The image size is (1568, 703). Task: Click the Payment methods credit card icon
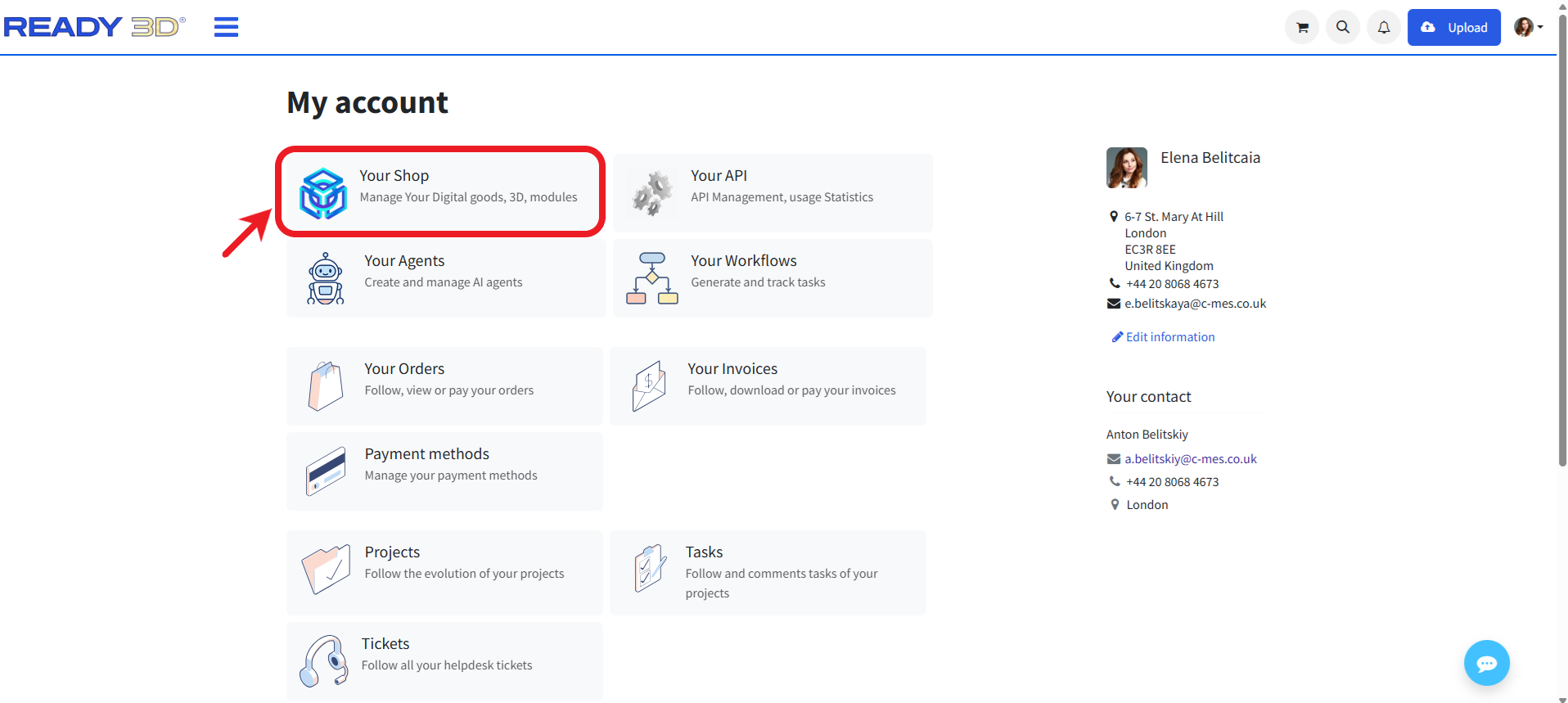326,471
